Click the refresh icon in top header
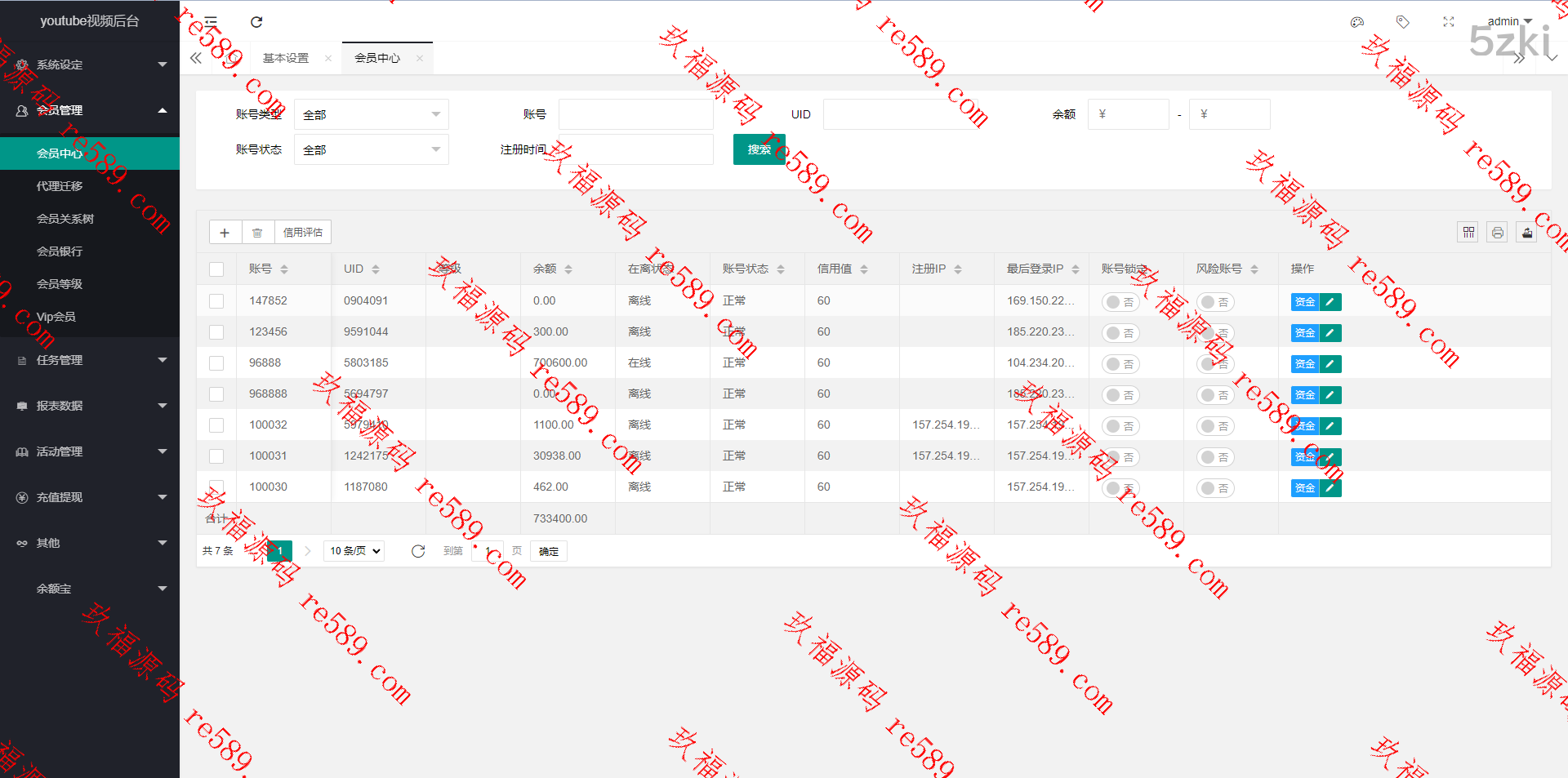This screenshot has height=778, width=1568. [256, 22]
